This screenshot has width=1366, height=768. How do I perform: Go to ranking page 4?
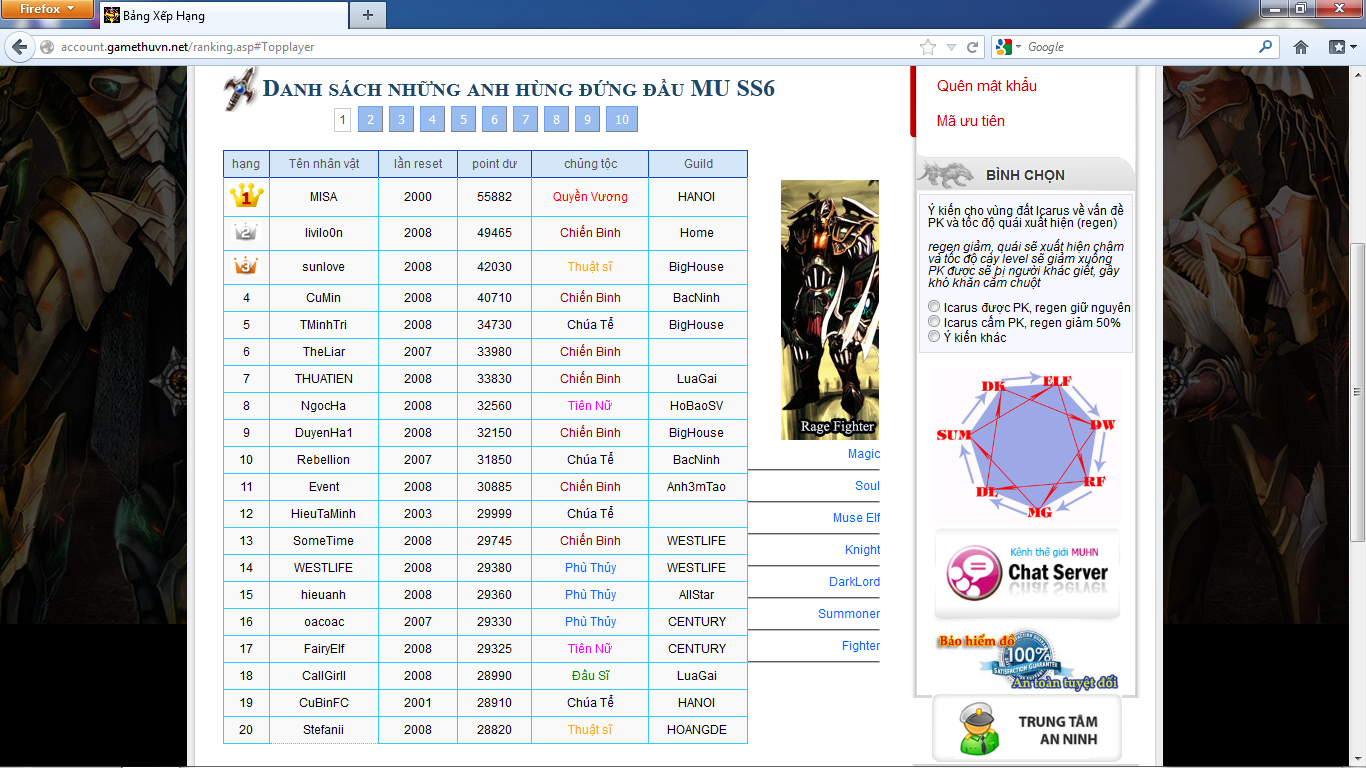pos(432,120)
